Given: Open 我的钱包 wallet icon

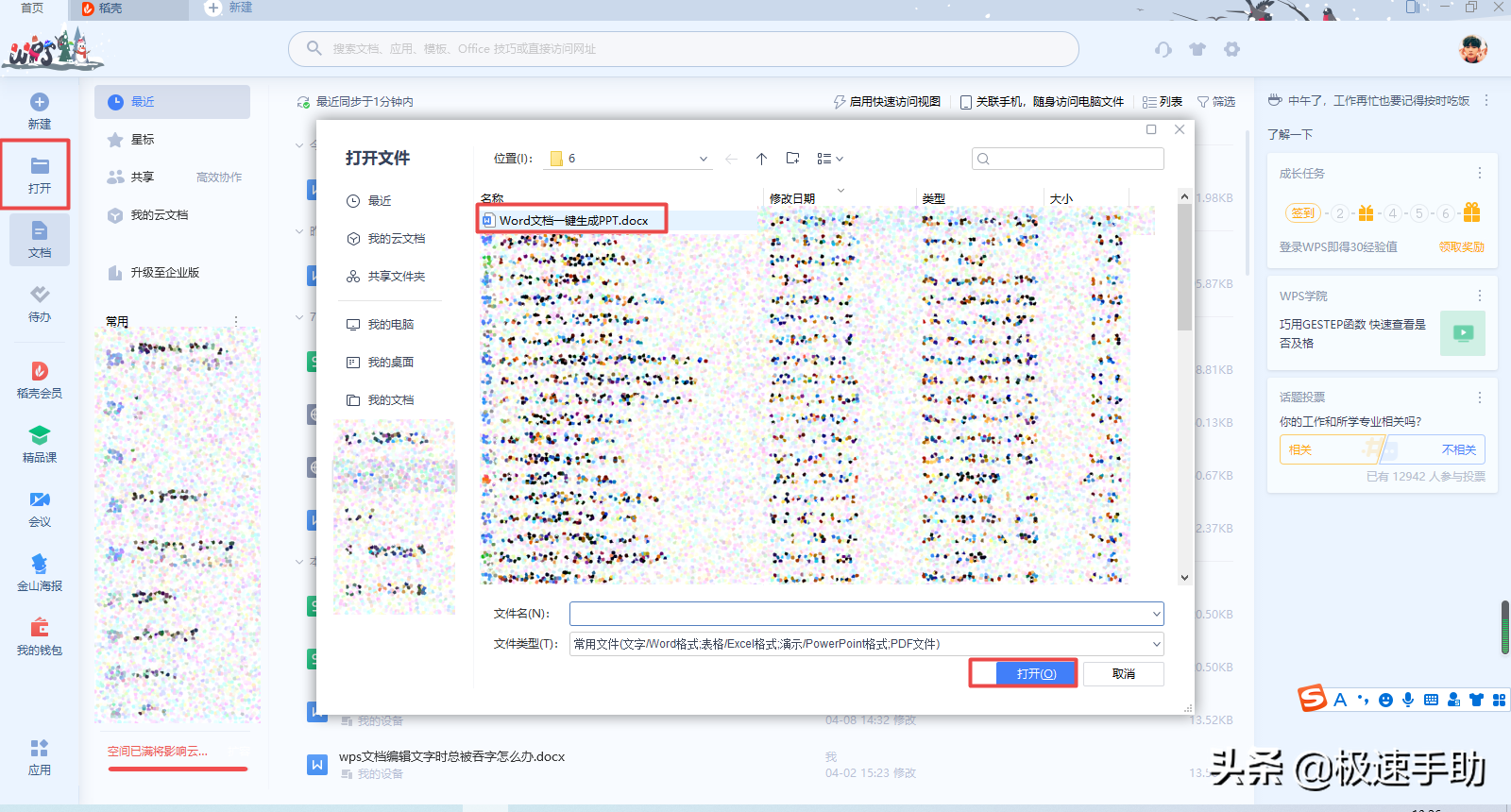Looking at the screenshot, I should click(40, 628).
